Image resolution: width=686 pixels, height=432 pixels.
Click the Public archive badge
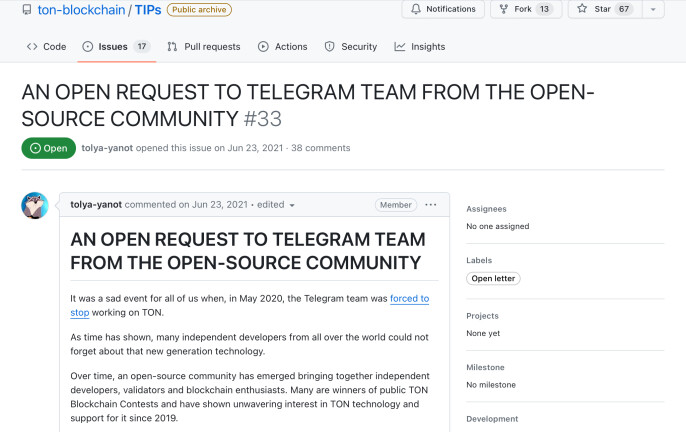[199, 10]
